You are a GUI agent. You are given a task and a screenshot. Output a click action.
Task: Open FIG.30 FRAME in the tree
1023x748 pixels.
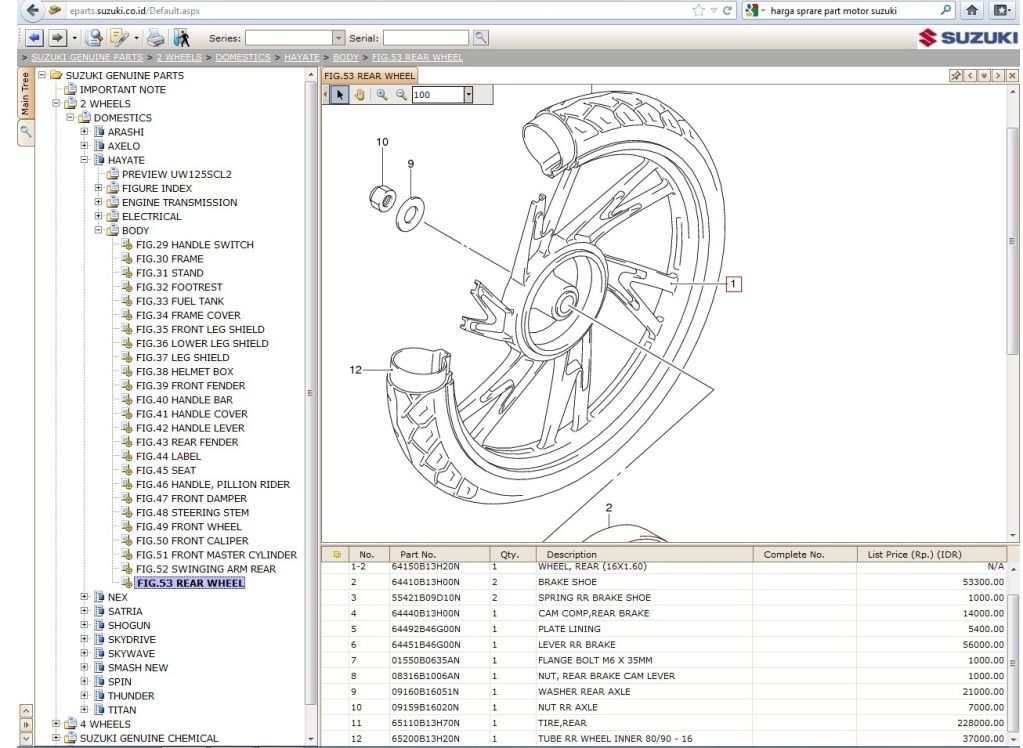[170, 258]
